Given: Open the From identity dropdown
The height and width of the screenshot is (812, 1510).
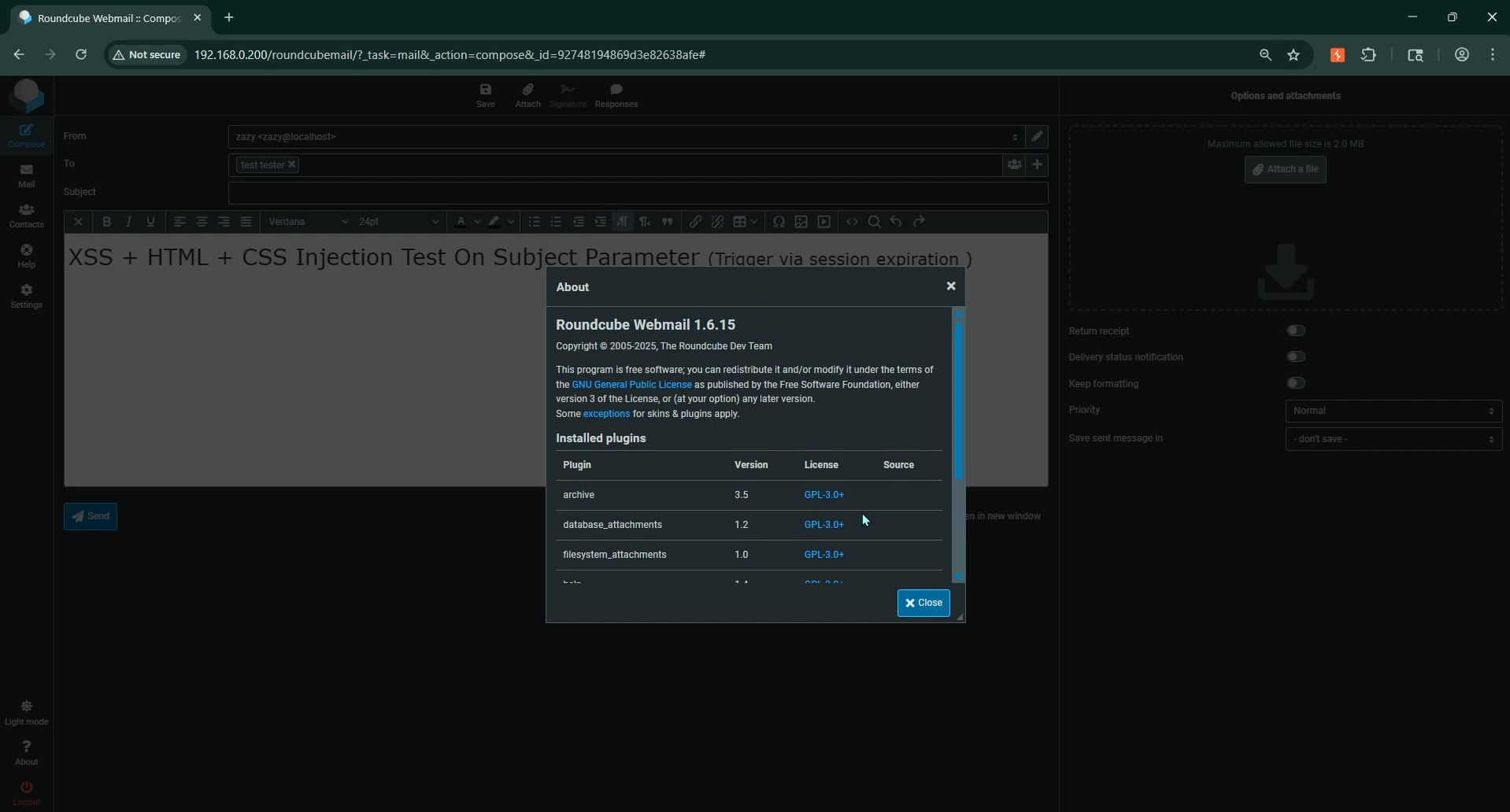Looking at the screenshot, I should 626,137.
